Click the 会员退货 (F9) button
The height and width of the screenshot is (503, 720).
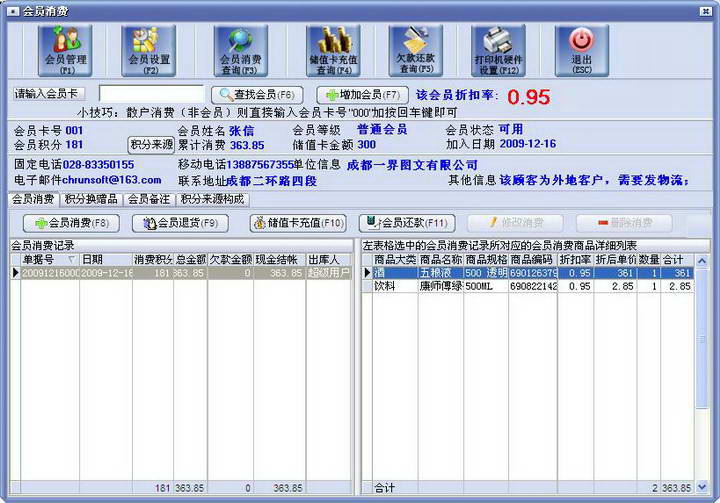[180, 223]
